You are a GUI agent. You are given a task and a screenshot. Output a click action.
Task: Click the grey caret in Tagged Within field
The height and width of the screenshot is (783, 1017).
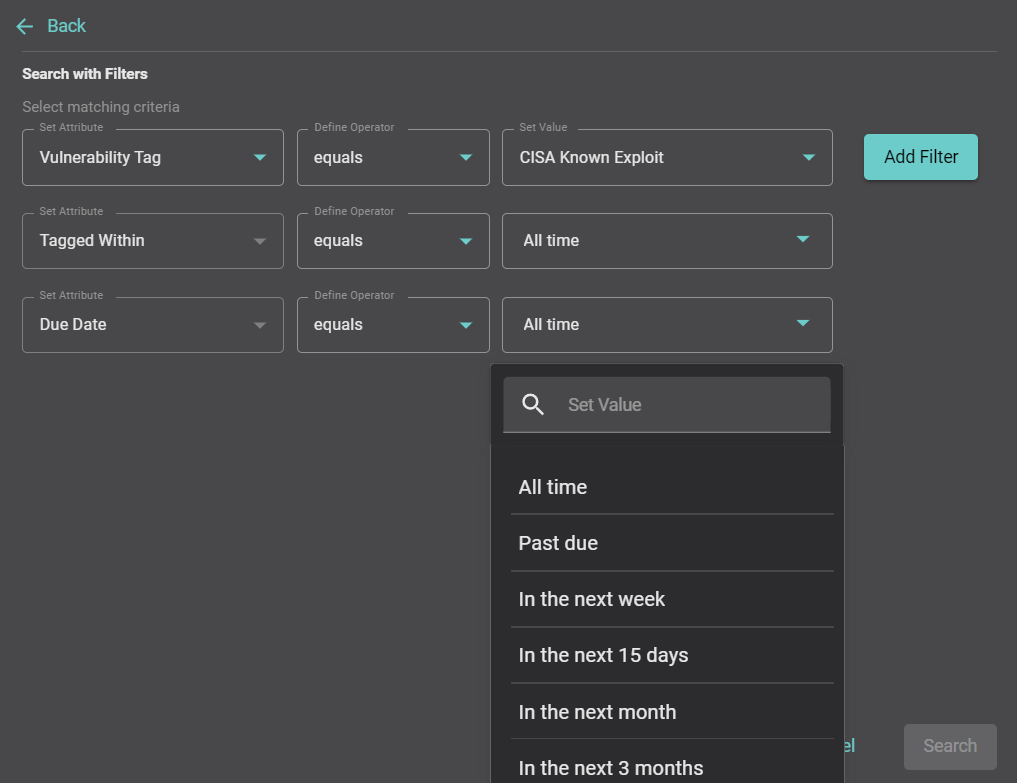pyautogui.click(x=260, y=241)
